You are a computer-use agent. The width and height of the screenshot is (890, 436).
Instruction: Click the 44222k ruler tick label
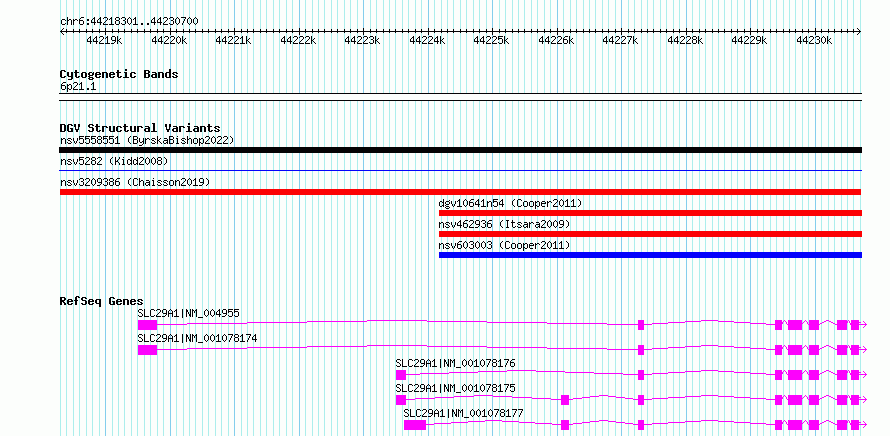[x=298, y=41]
